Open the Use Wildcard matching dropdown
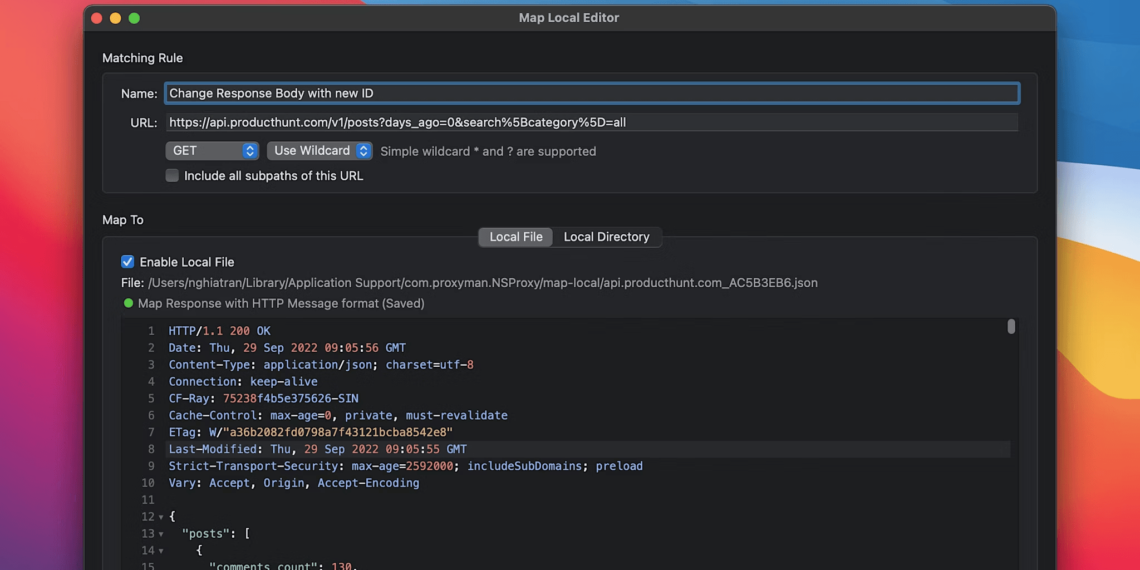1140x570 pixels. point(320,151)
